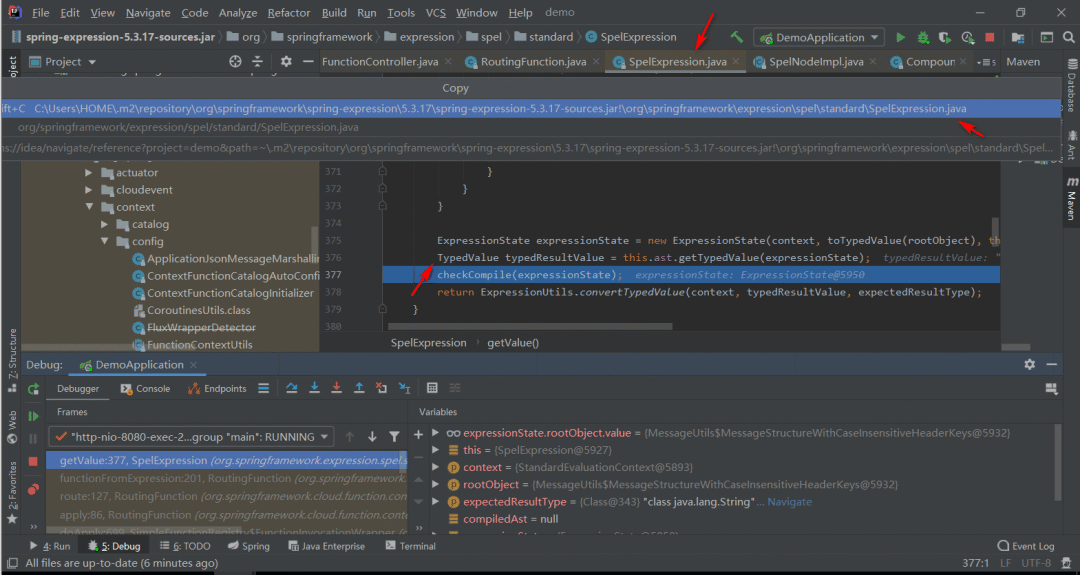
Task: Click Run to Cursor debugger icon
Action: point(404,388)
